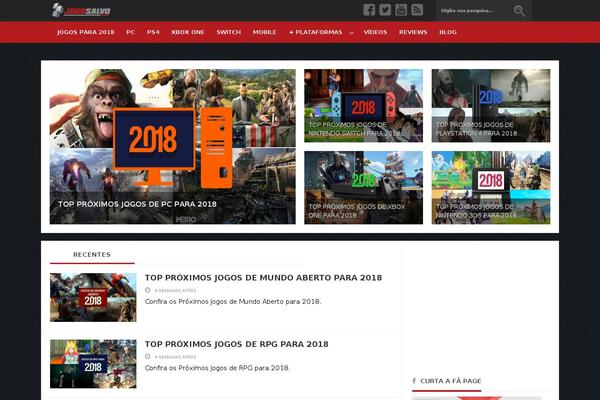Screen dimensions: 600x400
Task: Click the clock icon on Mundo Aberto post
Action: [x=148, y=290]
